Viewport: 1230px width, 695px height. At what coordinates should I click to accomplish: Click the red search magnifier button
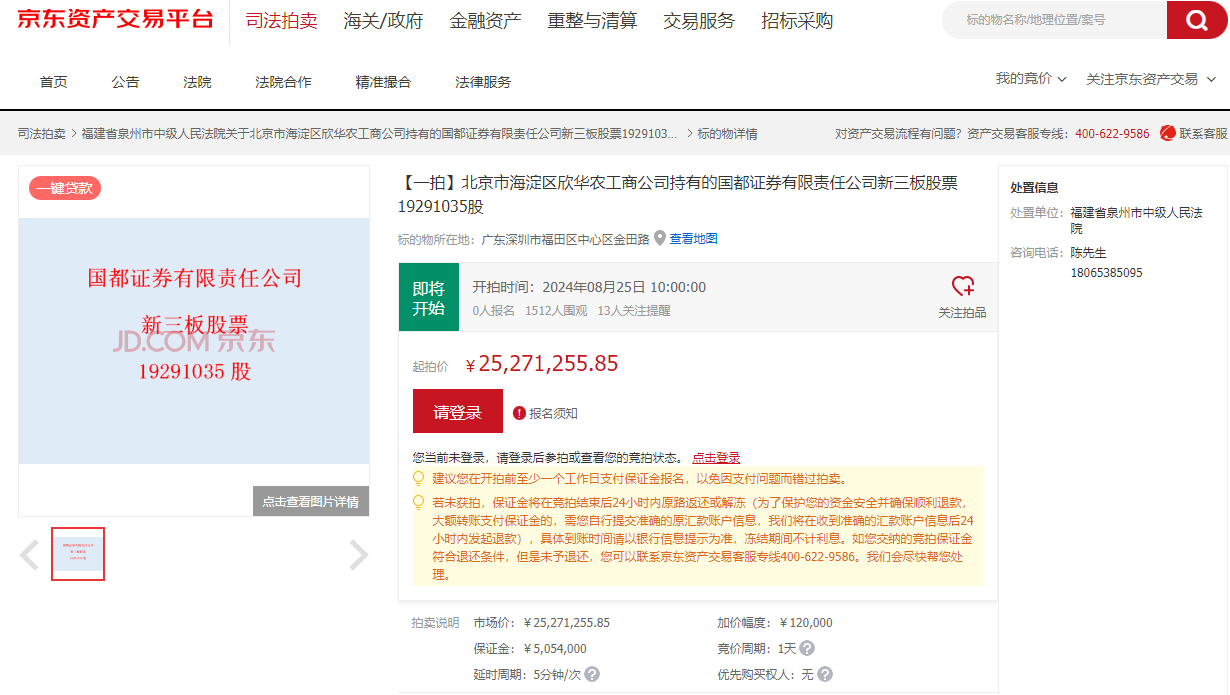pos(1197,20)
